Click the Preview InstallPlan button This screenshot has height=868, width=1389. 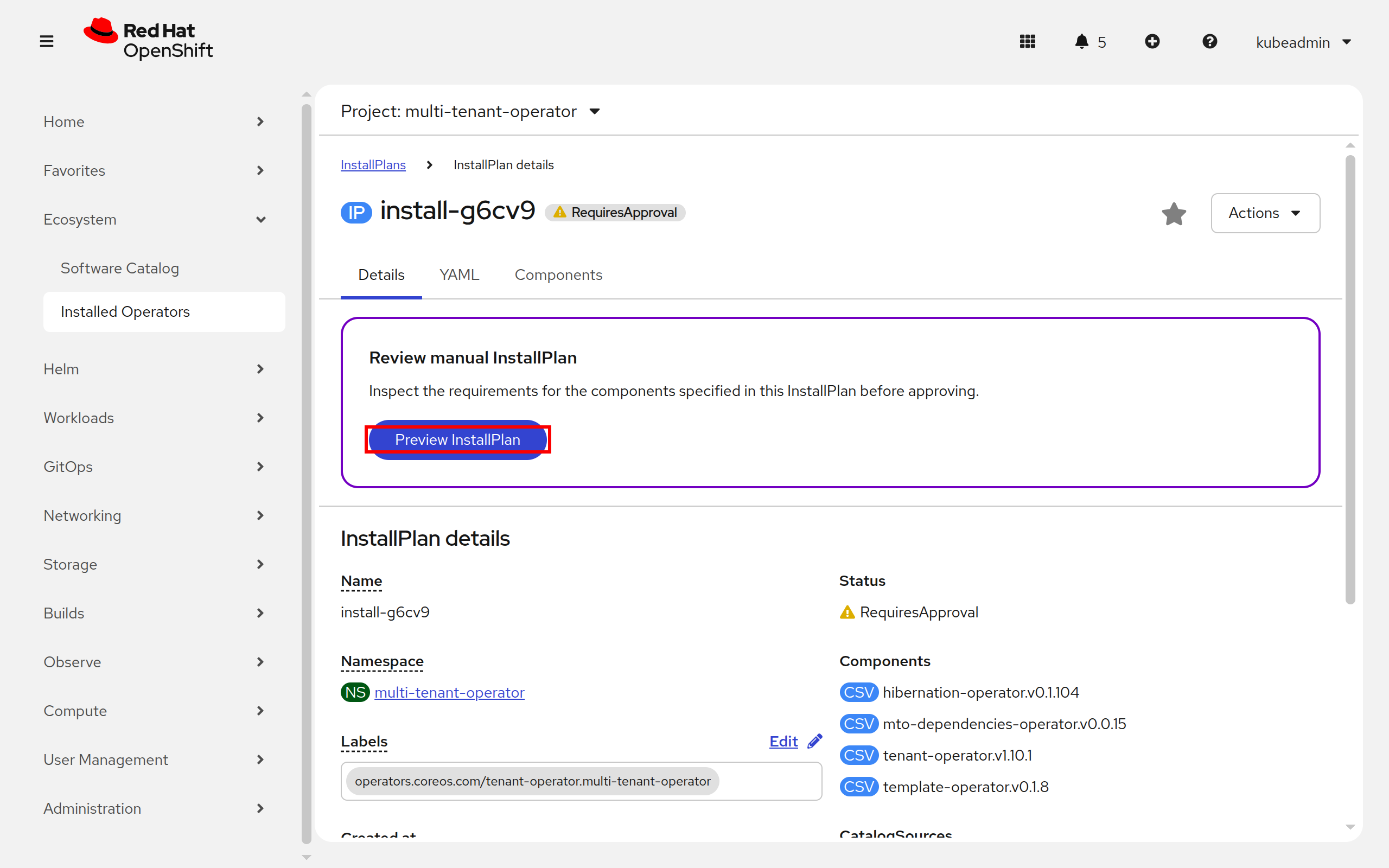point(457,439)
